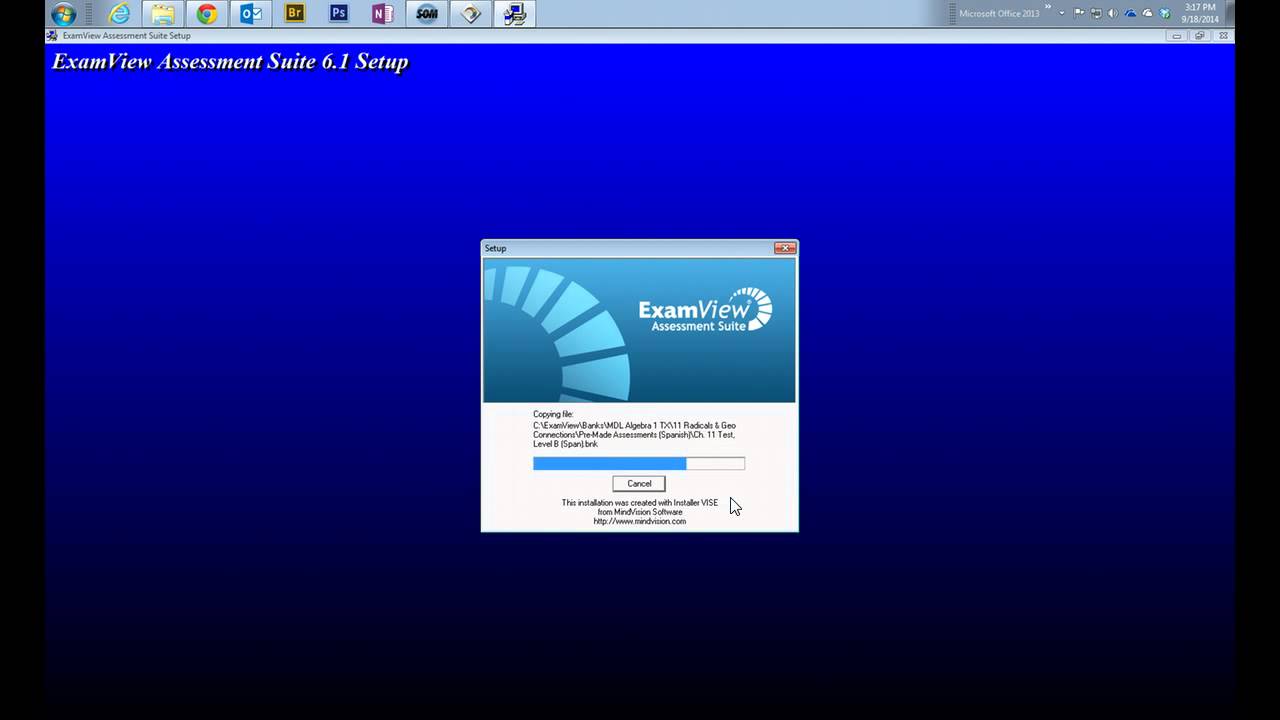The image size is (1280, 720).
Task: Open Outlook from the taskbar
Action: tap(251, 14)
